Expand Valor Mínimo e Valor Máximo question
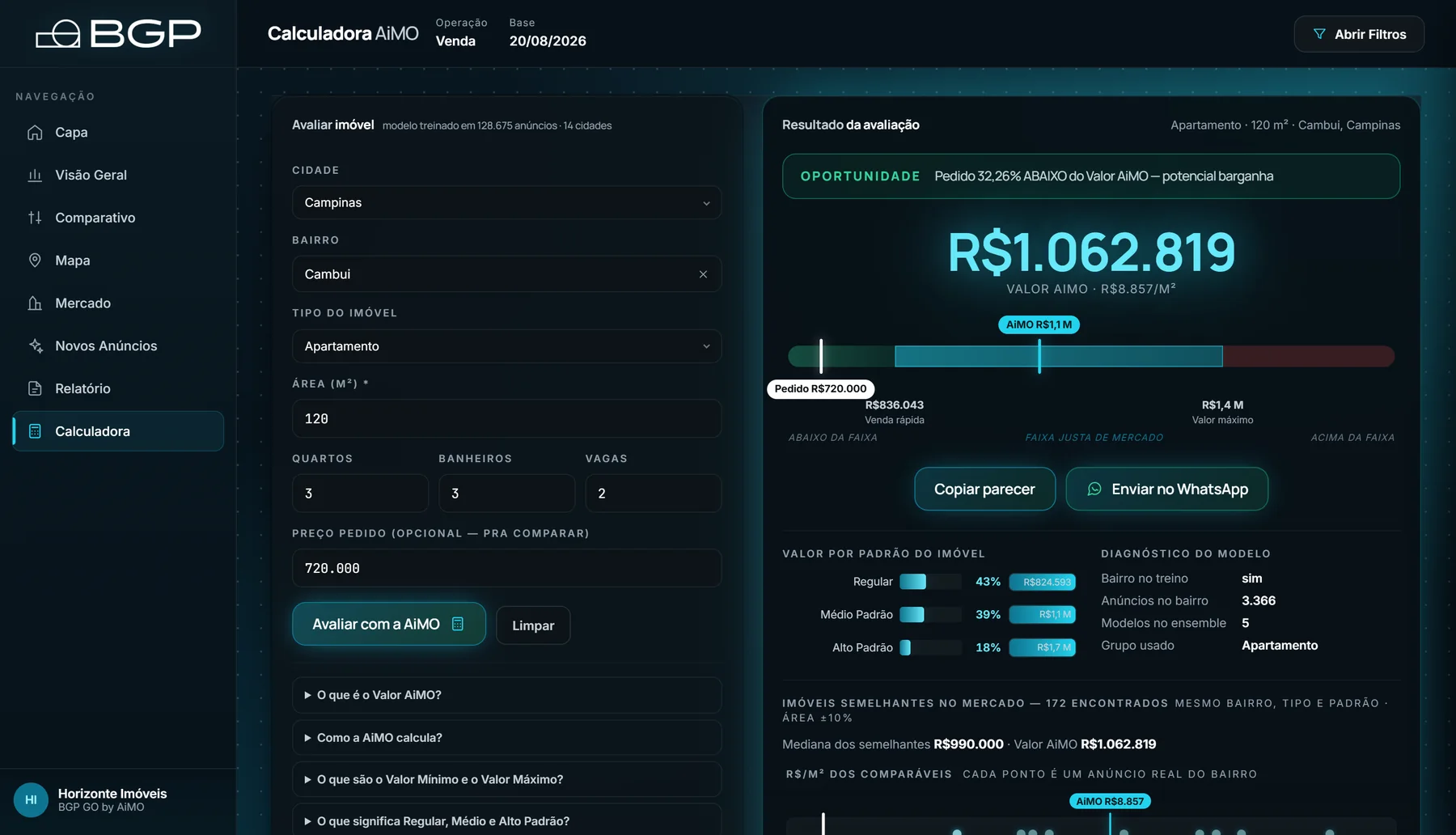Image resolution: width=1456 pixels, height=835 pixels. coord(506,779)
